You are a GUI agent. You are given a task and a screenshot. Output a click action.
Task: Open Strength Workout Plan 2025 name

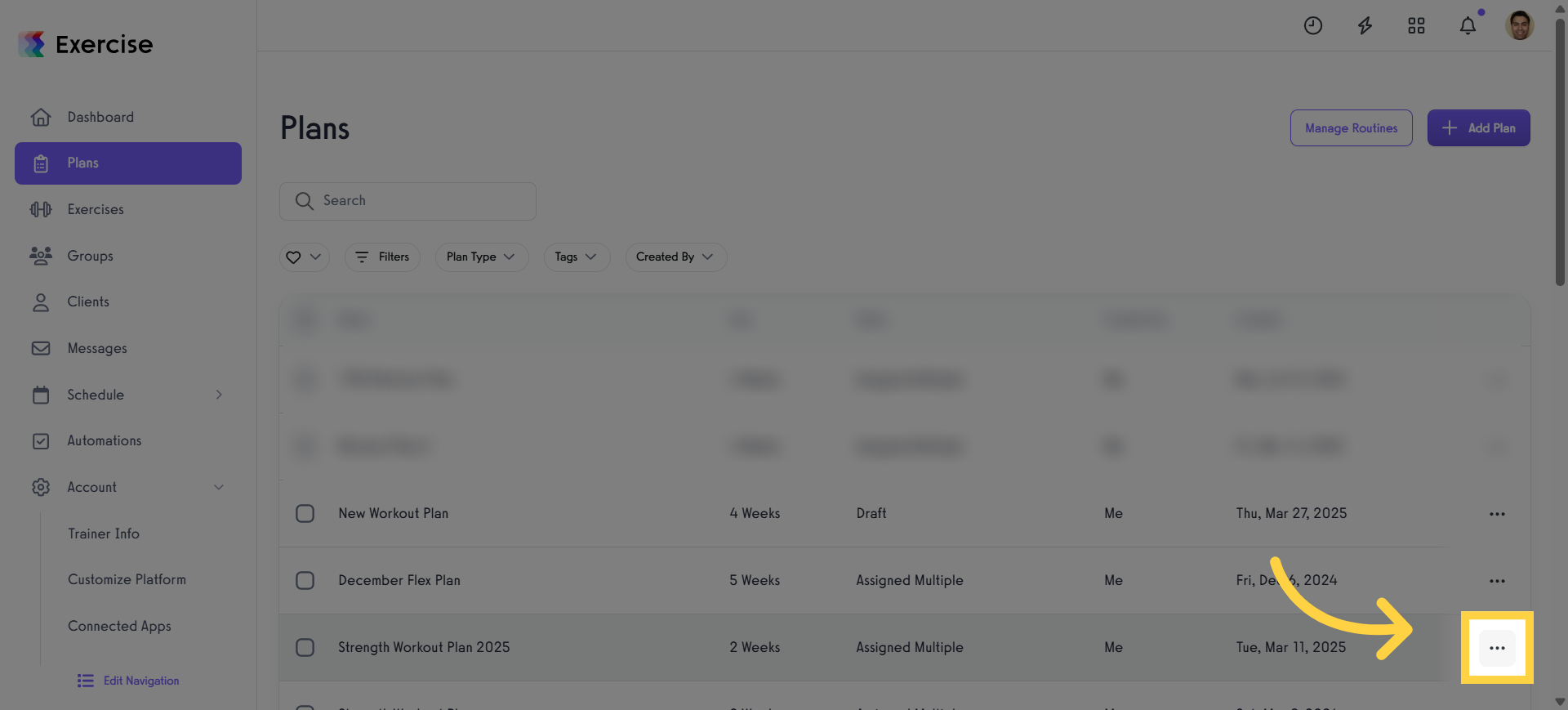coord(424,647)
